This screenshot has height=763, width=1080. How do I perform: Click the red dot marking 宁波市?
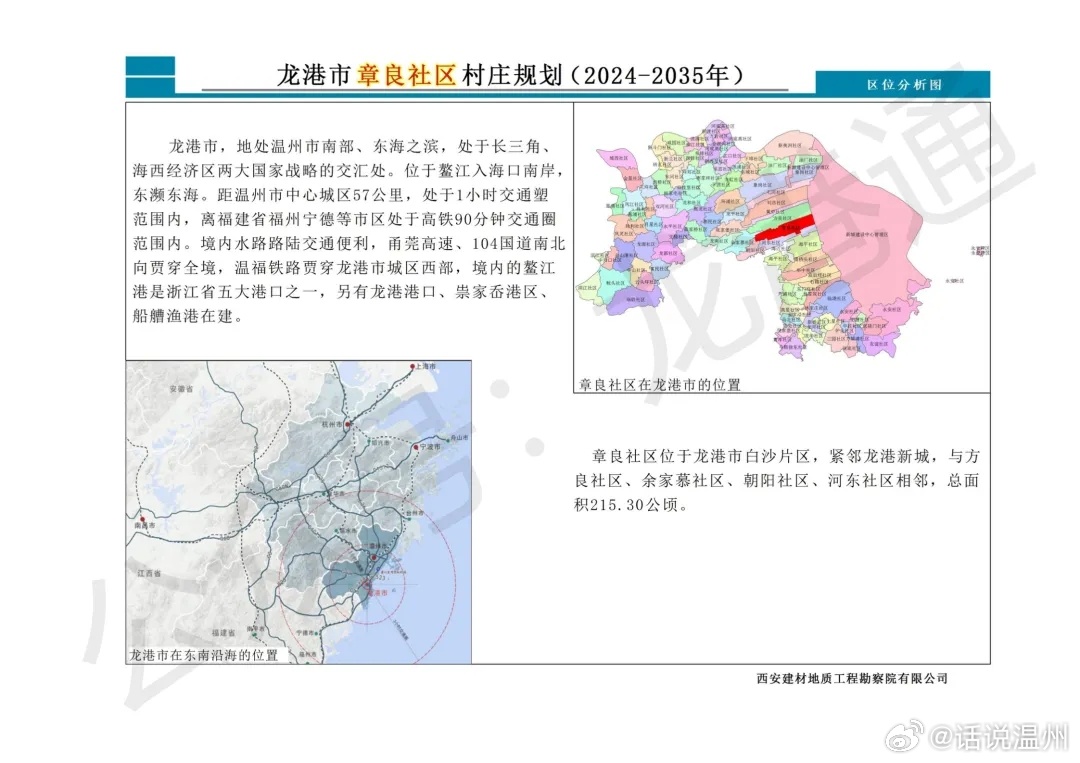point(417,448)
